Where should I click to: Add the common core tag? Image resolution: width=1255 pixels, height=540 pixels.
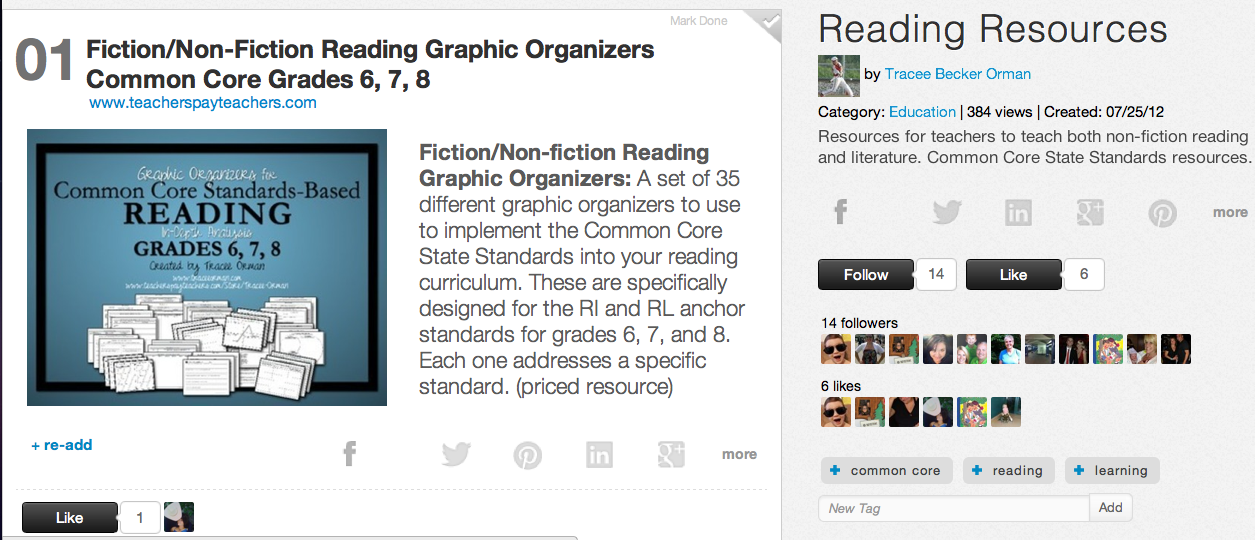coord(885,471)
